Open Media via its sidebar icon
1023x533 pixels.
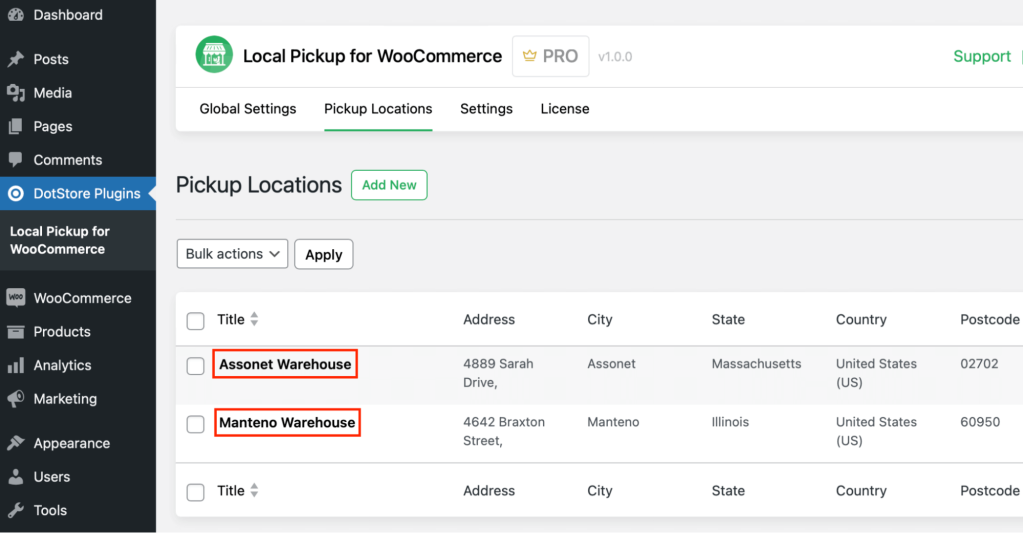[x=15, y=93]
